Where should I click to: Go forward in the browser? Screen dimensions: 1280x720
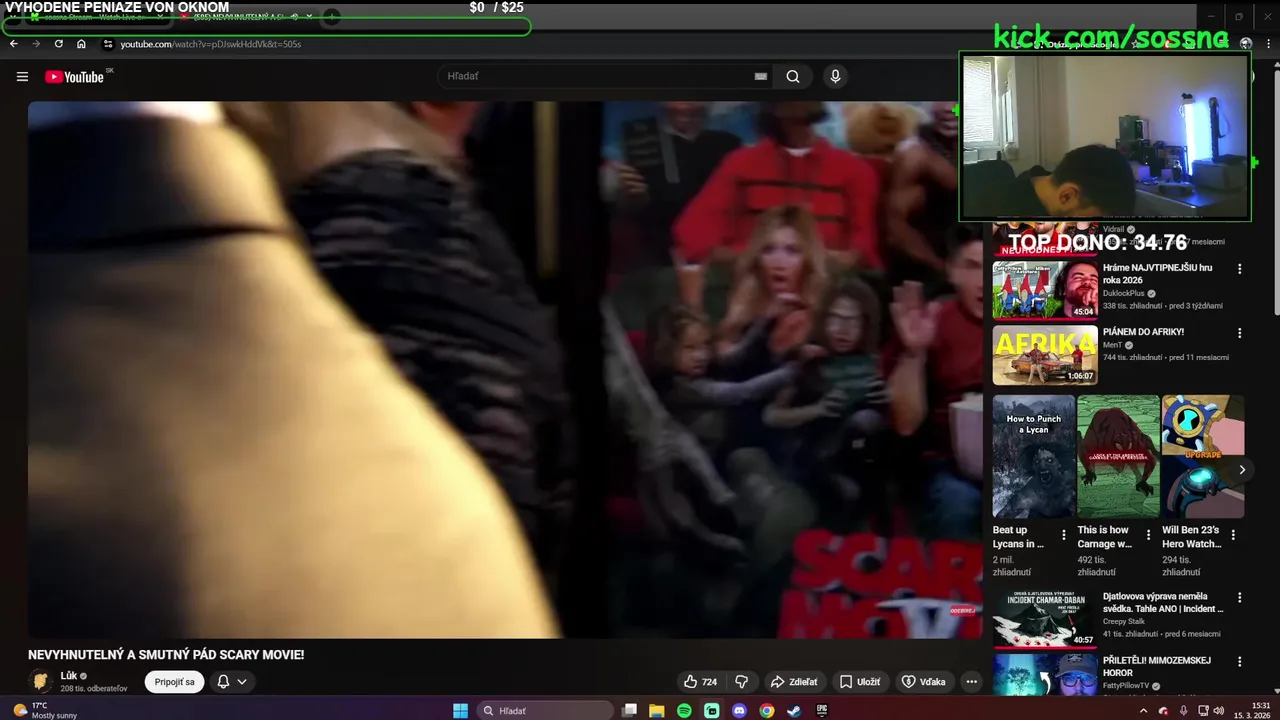(36, 44)
